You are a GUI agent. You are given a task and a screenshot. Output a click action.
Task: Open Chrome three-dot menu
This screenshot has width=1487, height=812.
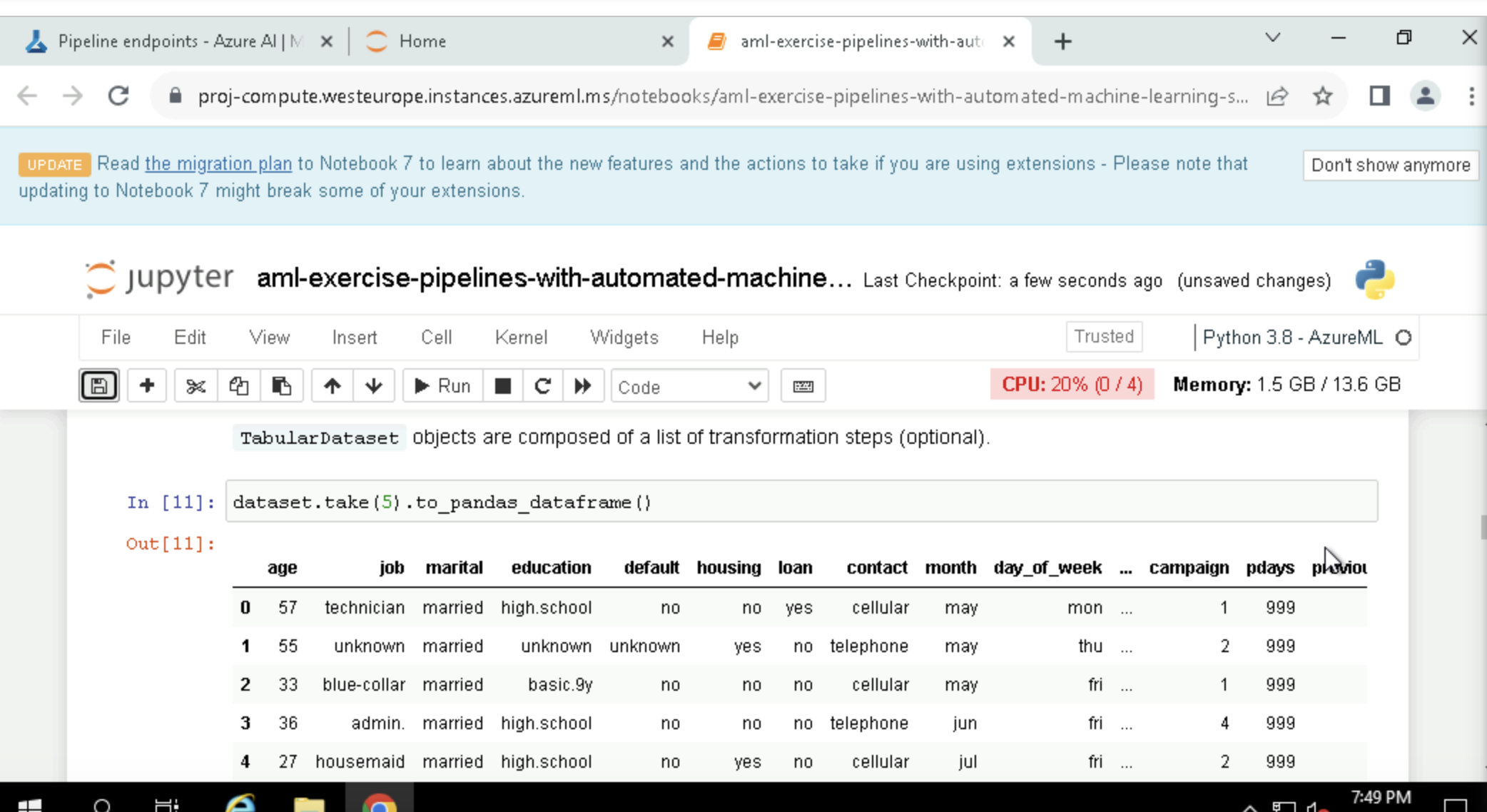point(1471,96)
